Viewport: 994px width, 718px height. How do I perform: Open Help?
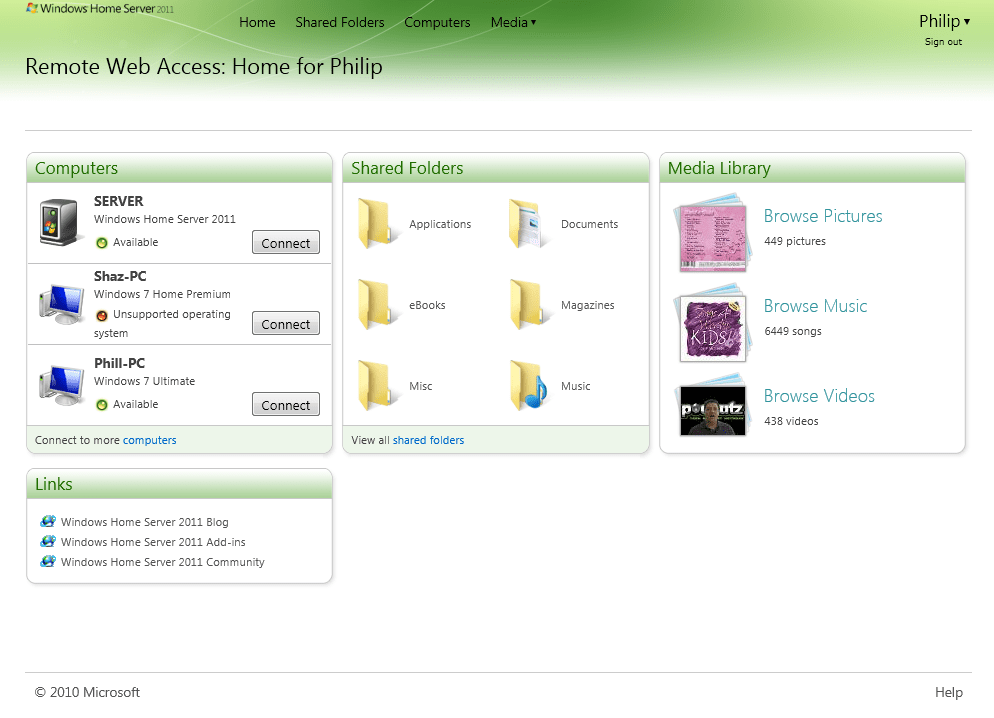point(948,691)
